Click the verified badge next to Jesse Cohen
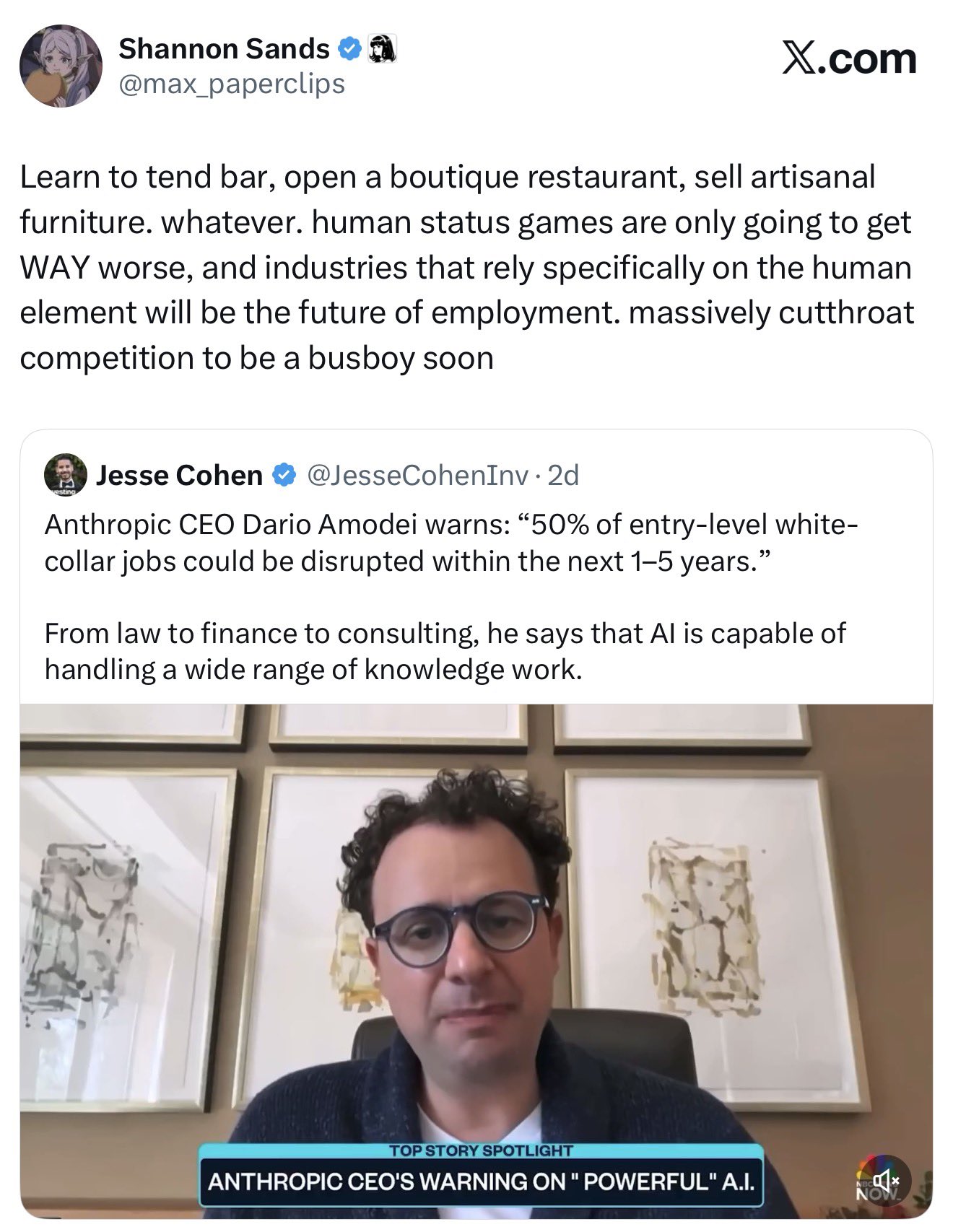 (284, 475)
